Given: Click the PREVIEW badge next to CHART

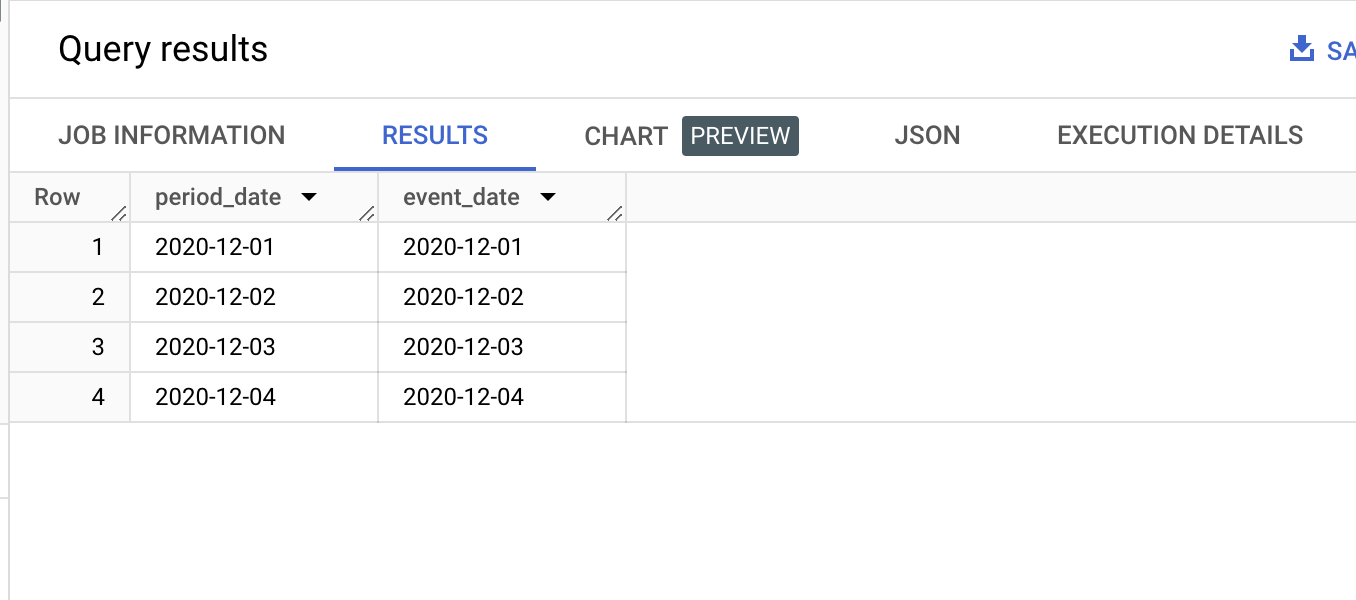Looking at the screenshot, I should [x=740, y=136].
